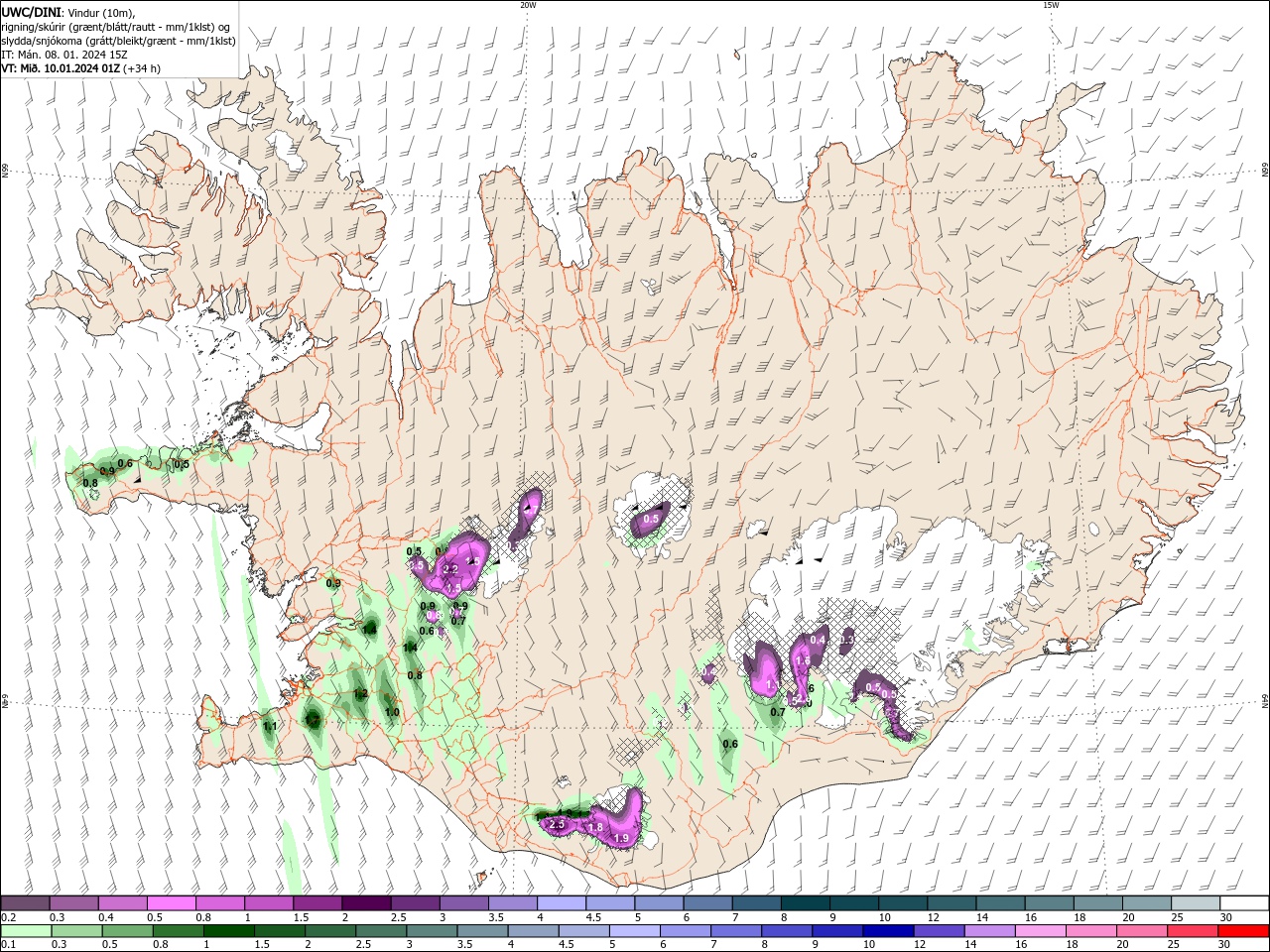
Task: Select the 4 gray-blue swatch in lower legend row
Action: point(533,931)
